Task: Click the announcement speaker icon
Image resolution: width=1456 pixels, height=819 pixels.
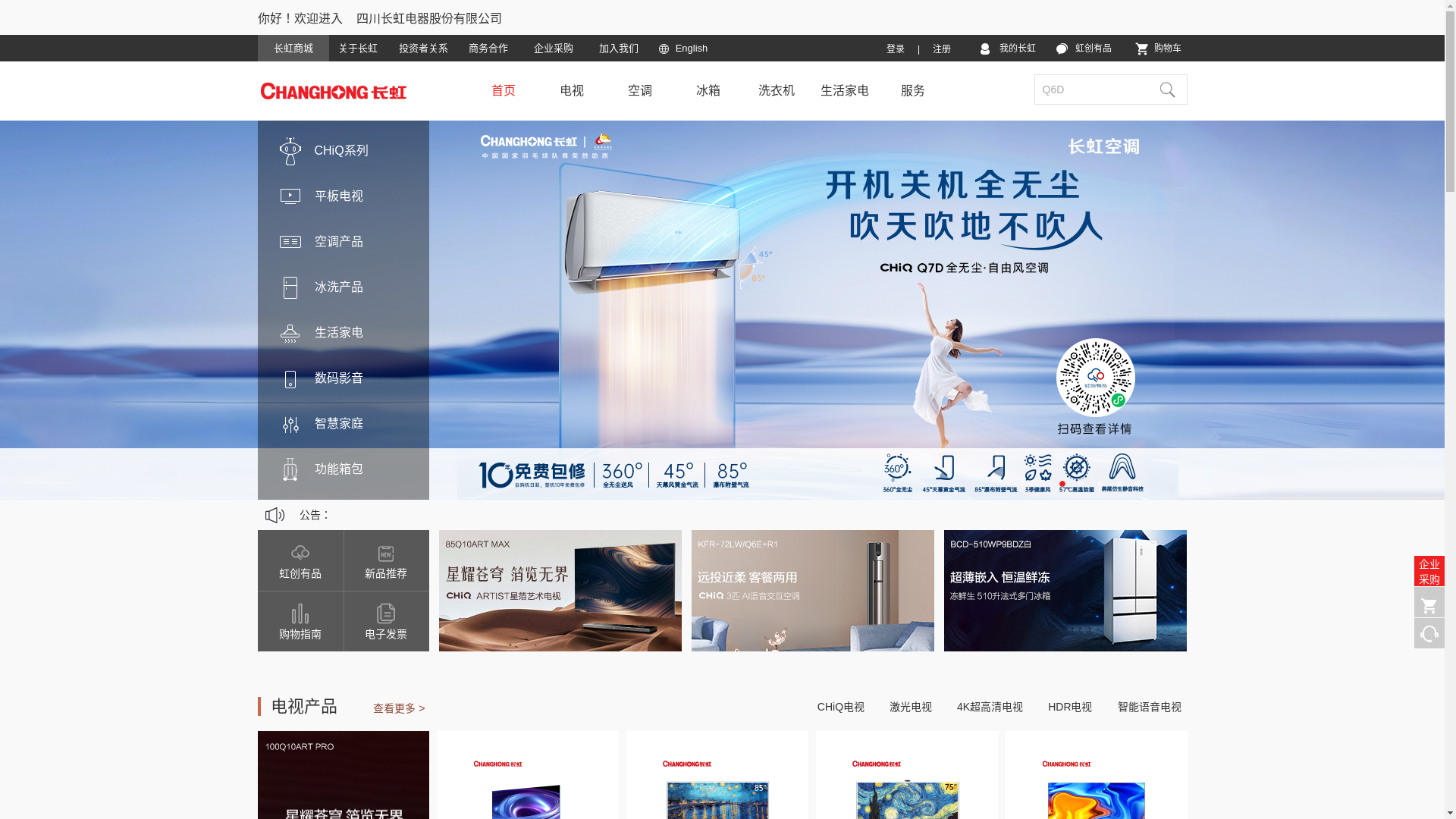Action: click(275, 516)
